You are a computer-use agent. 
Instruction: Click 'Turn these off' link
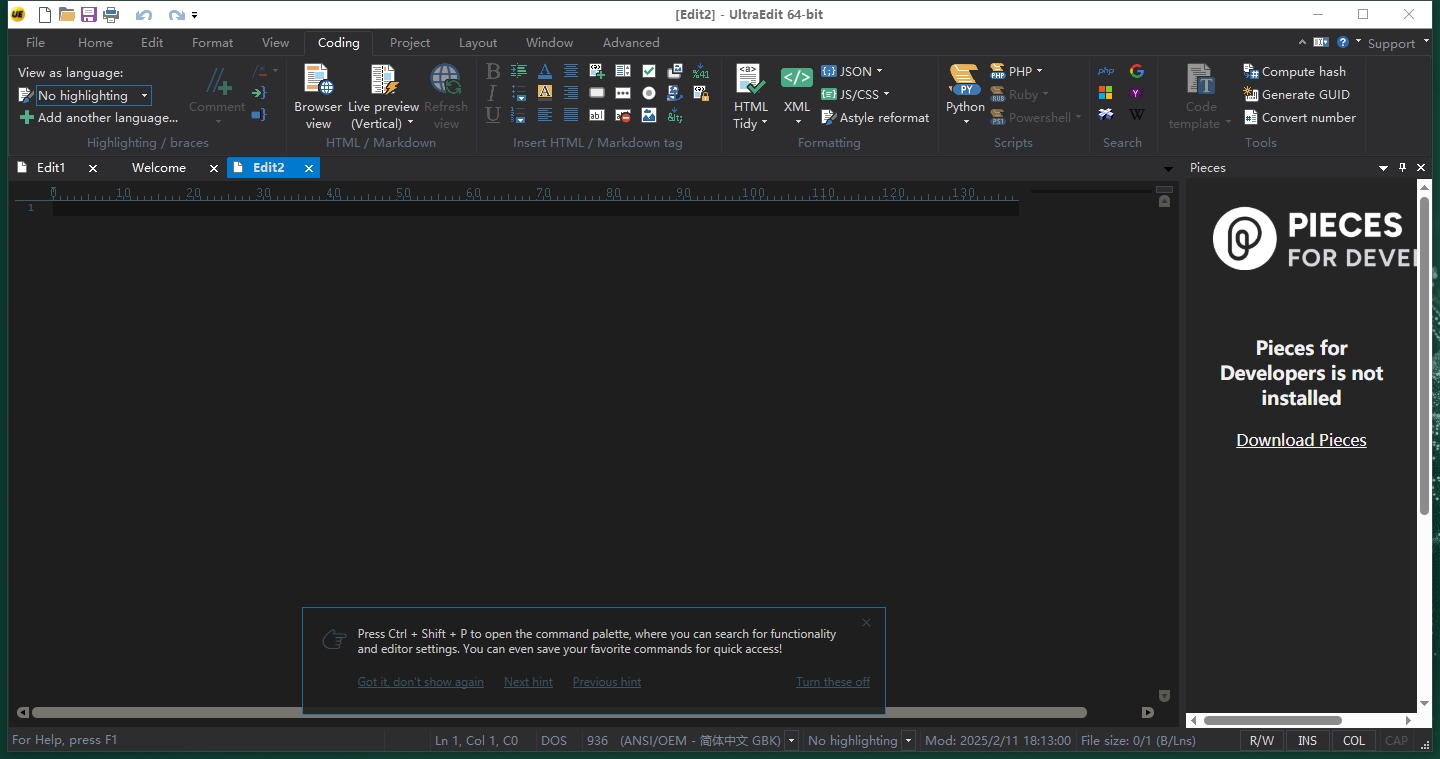tap(833, 682)
